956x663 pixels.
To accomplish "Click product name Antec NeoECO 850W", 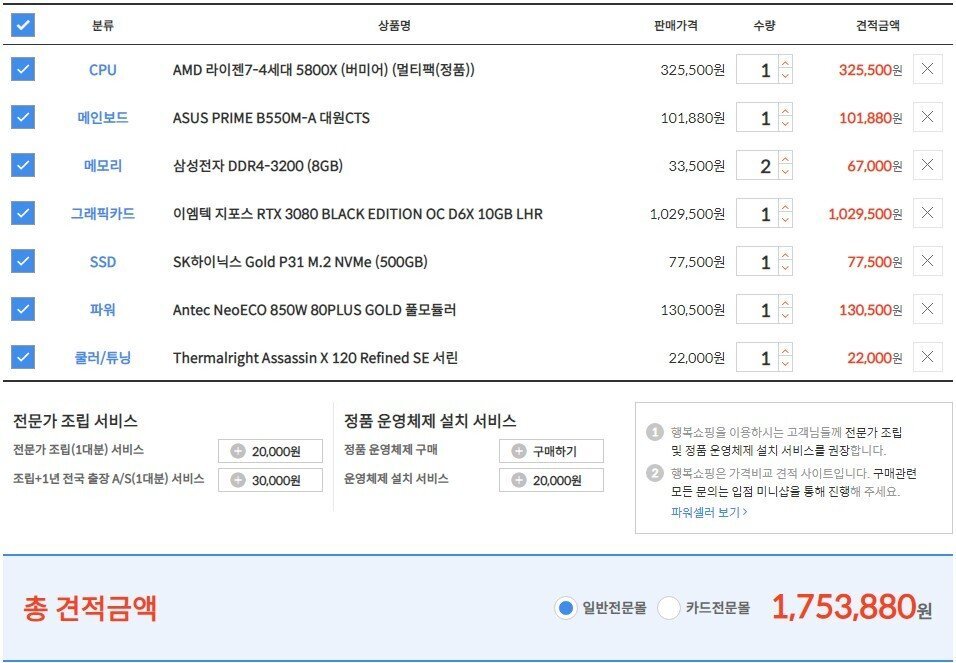I will coord(314,310).
